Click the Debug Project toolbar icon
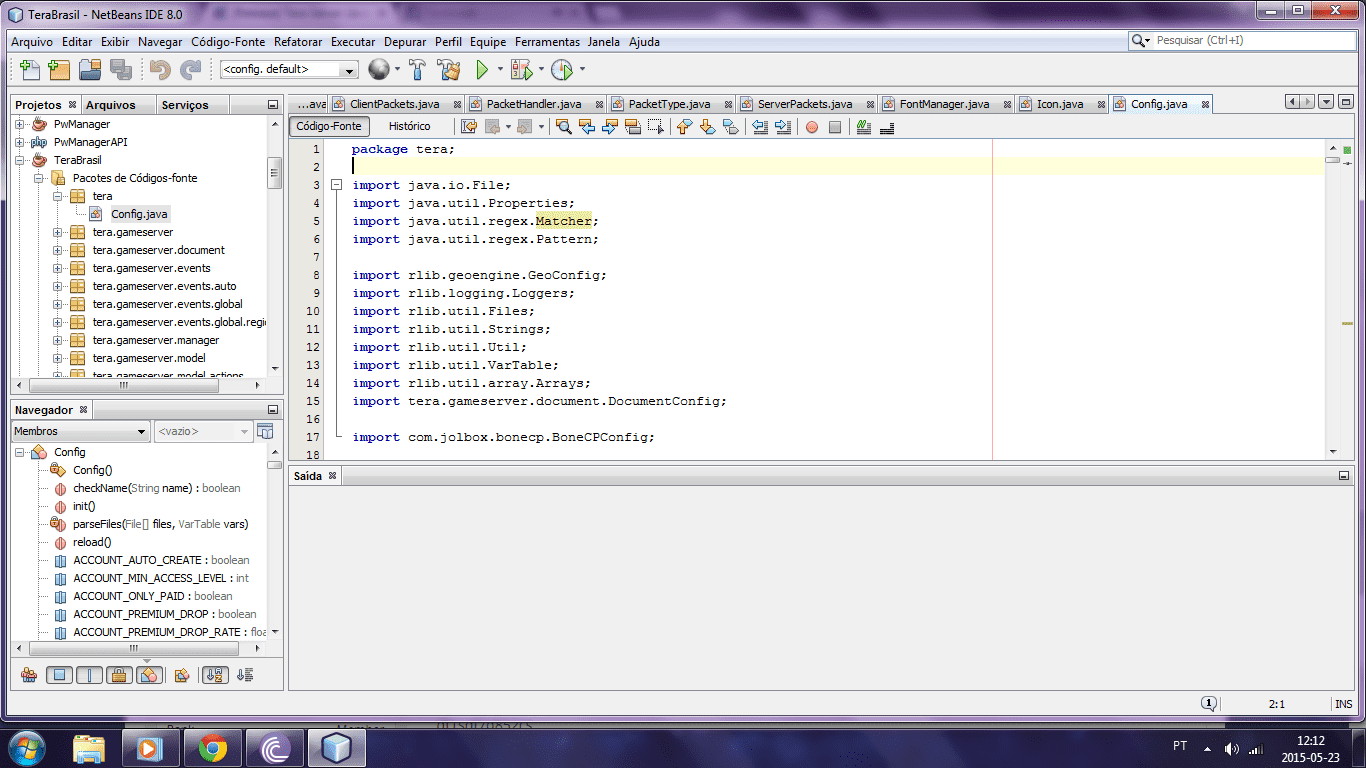Screen dimensions: 1366x768 coord(521,70)
